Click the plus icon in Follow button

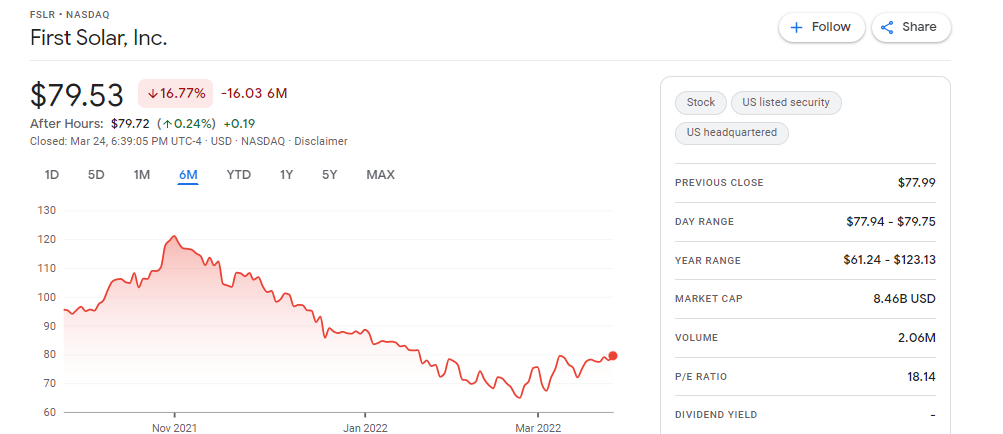tap(796, 28)
